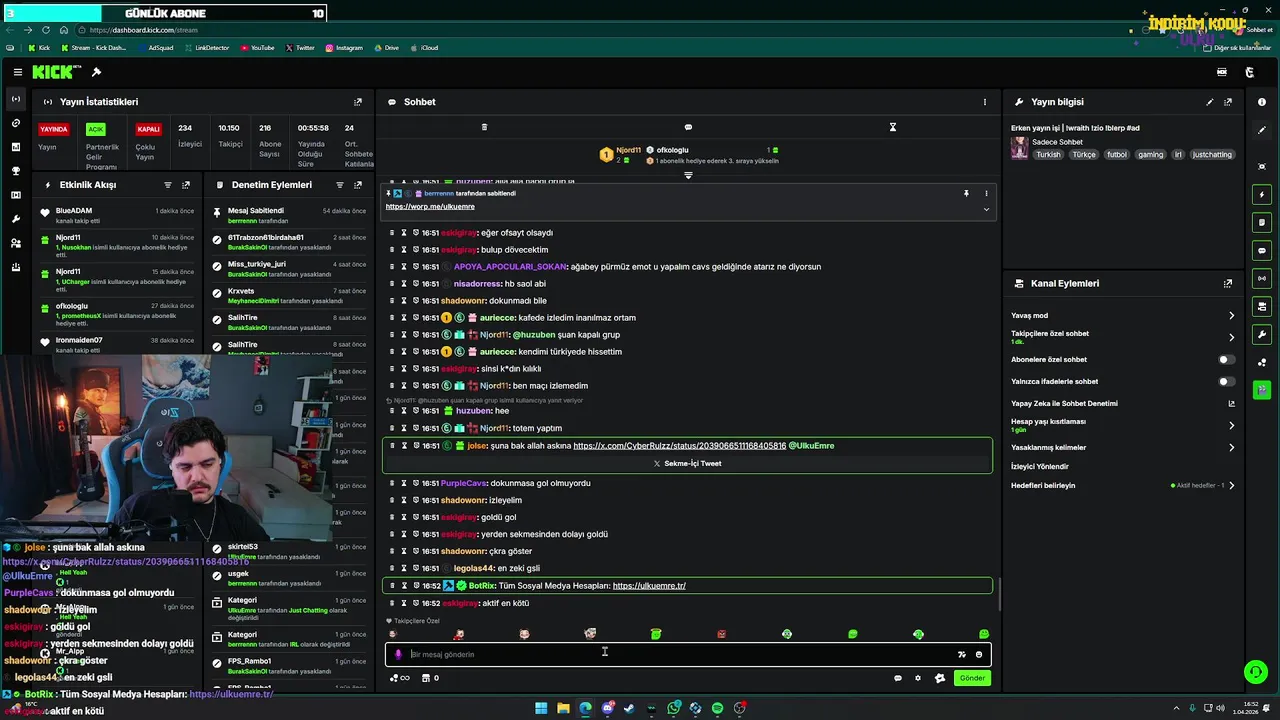1280x720 pixels.
Task: Open the iCloud bookmark
Action: pos(424,47)
